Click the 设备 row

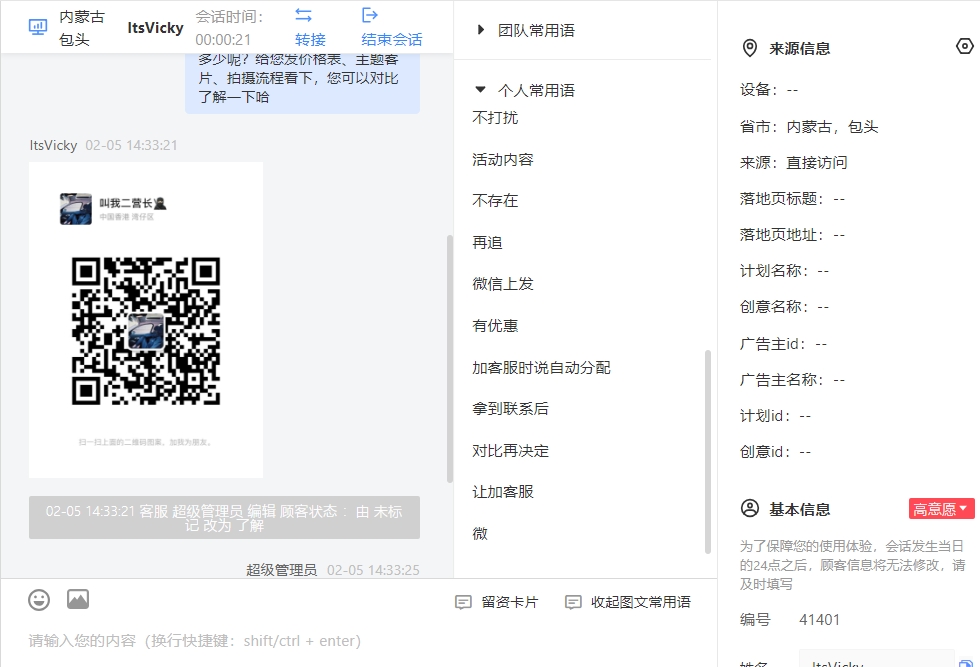coord(769,90)
